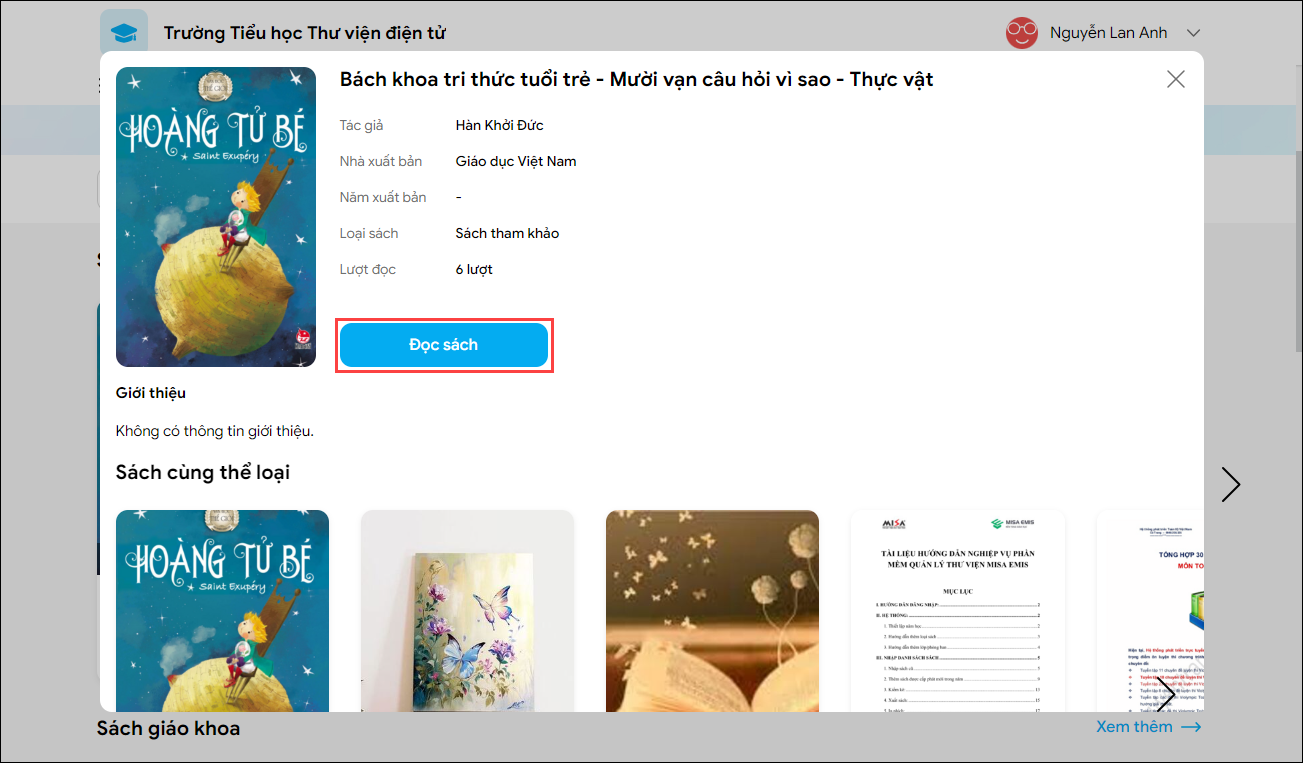Viewport: 1303px width, 763px height.
Task: Click the large Hoàng Tử Bé cover image
Action: [216, 217]
